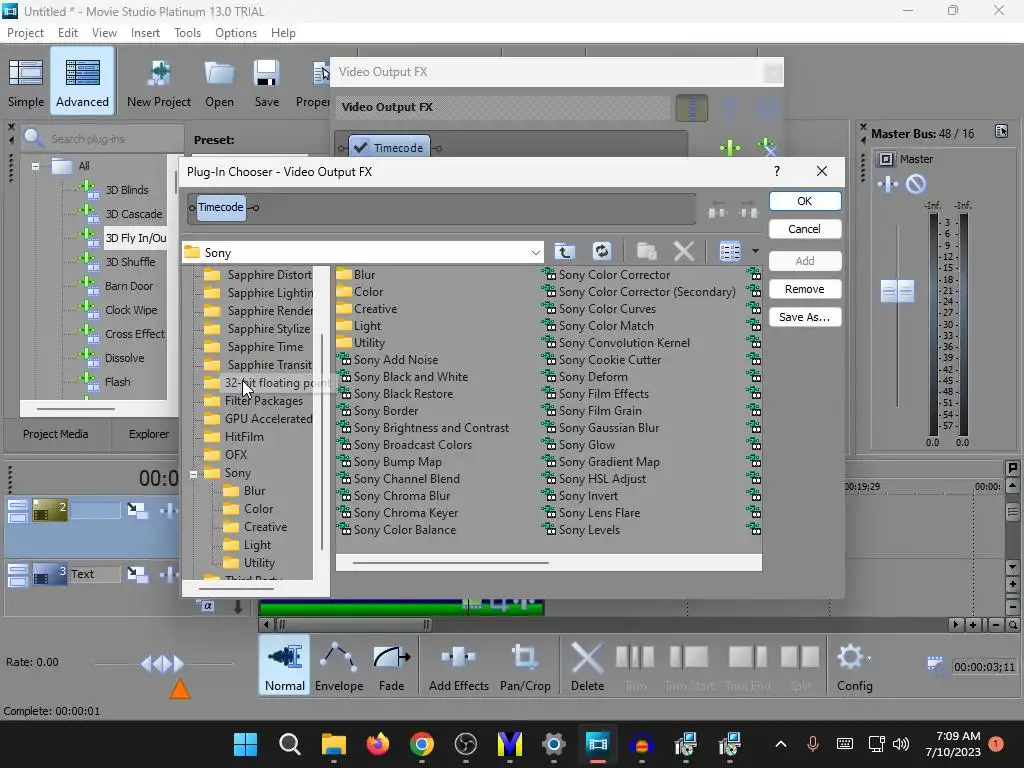Click the Timecode plug-in chain node
The image size is (1024, 768).
click(221, 208)
